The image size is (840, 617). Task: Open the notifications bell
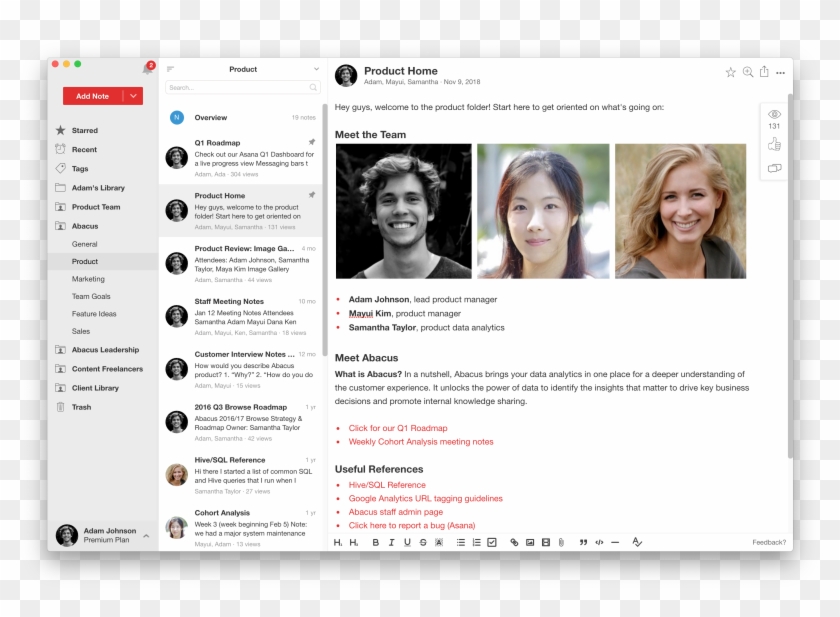(147, 69)
